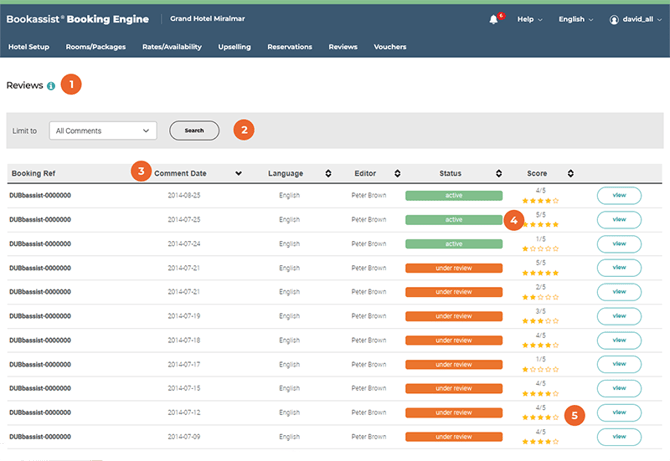Click the Status column sort icon
Image resolution: width=670 pixels, height=461 pixels.
pyautogui.click(x=497, y=173)
